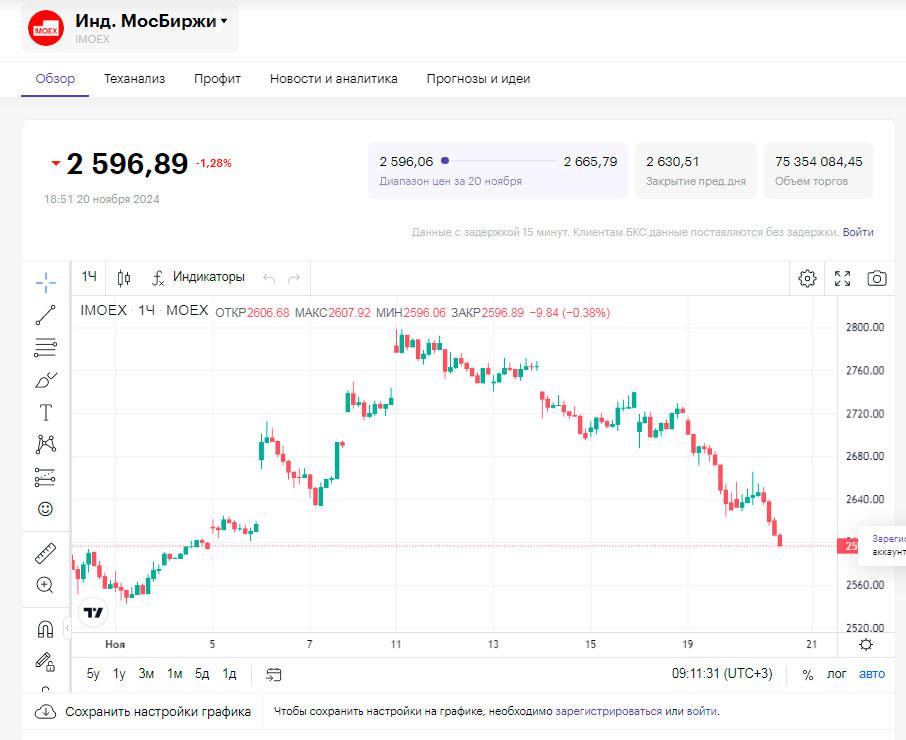Click the 09:11:31 (UTC+3) timezone selector
Viewport: 906px width, 740px height.
tap(721, 674)
